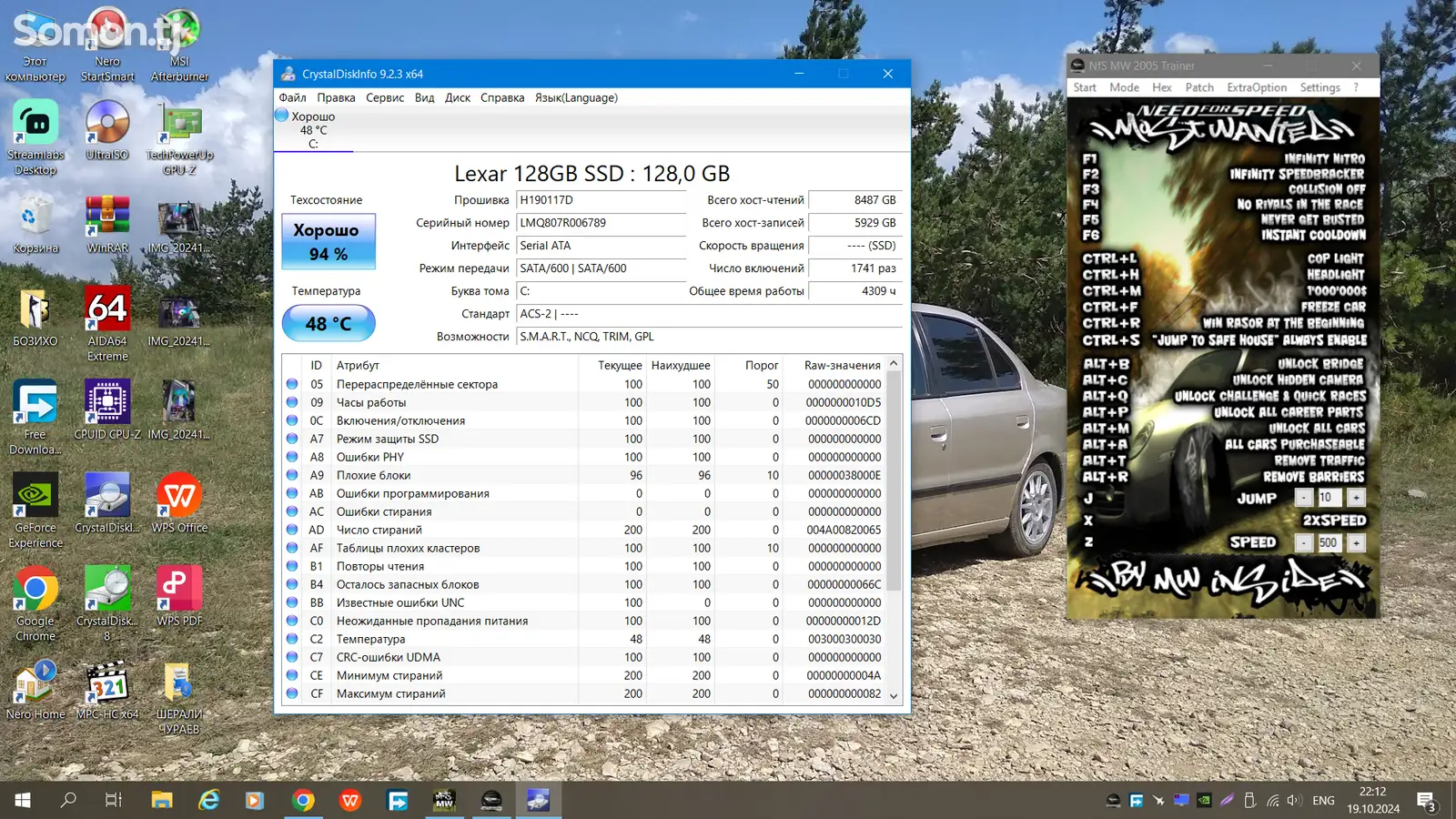Click serial number field LMQ807R006789
1456x819 pixels.
pos(601,223)
